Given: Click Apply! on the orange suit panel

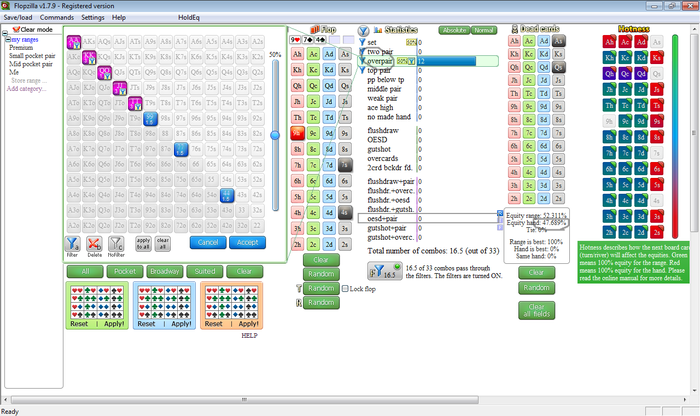Looking at the screenshot, I should pos(248,324).
